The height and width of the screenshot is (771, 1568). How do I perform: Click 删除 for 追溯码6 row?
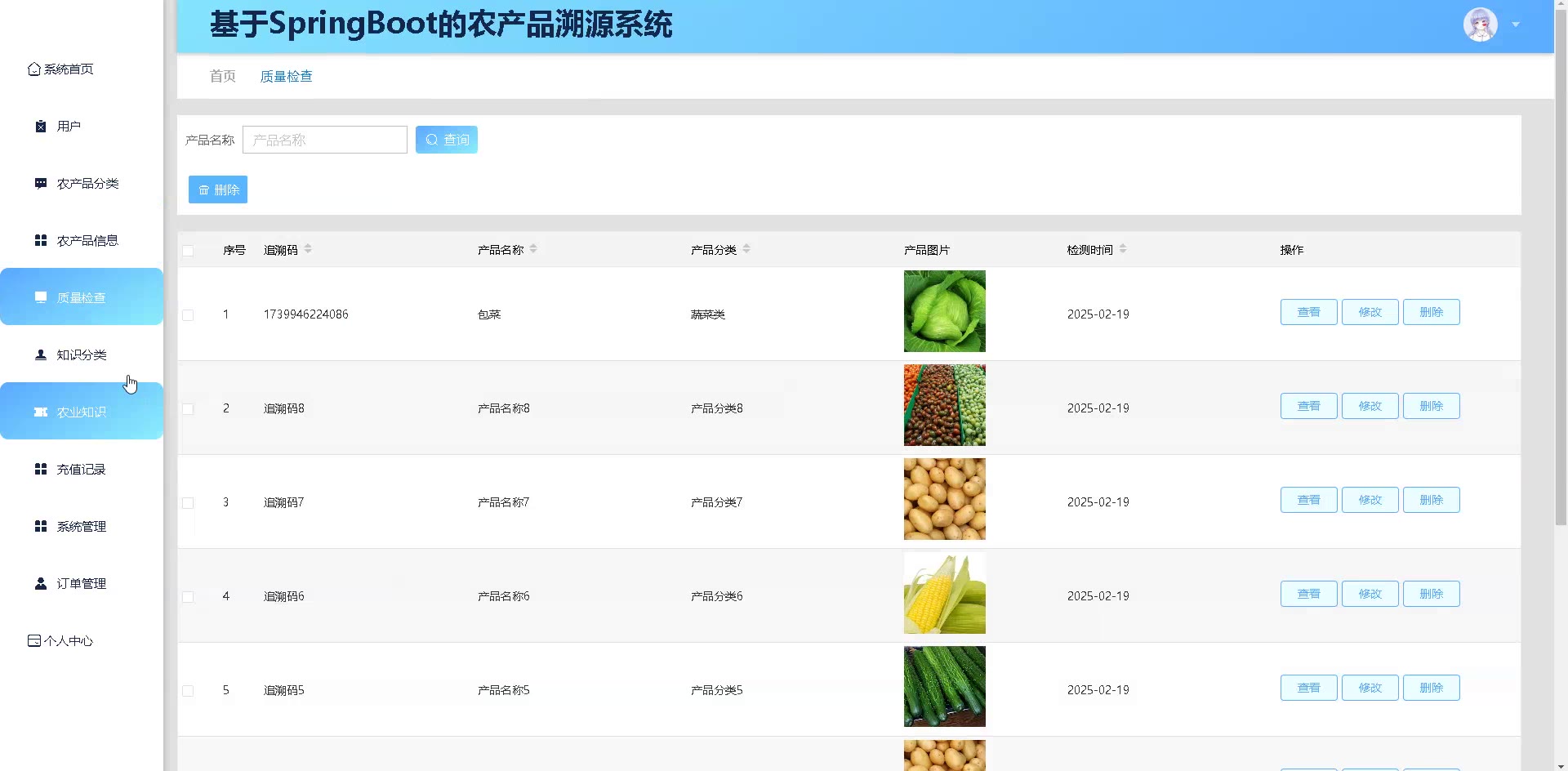click(x=1431, y=594)
